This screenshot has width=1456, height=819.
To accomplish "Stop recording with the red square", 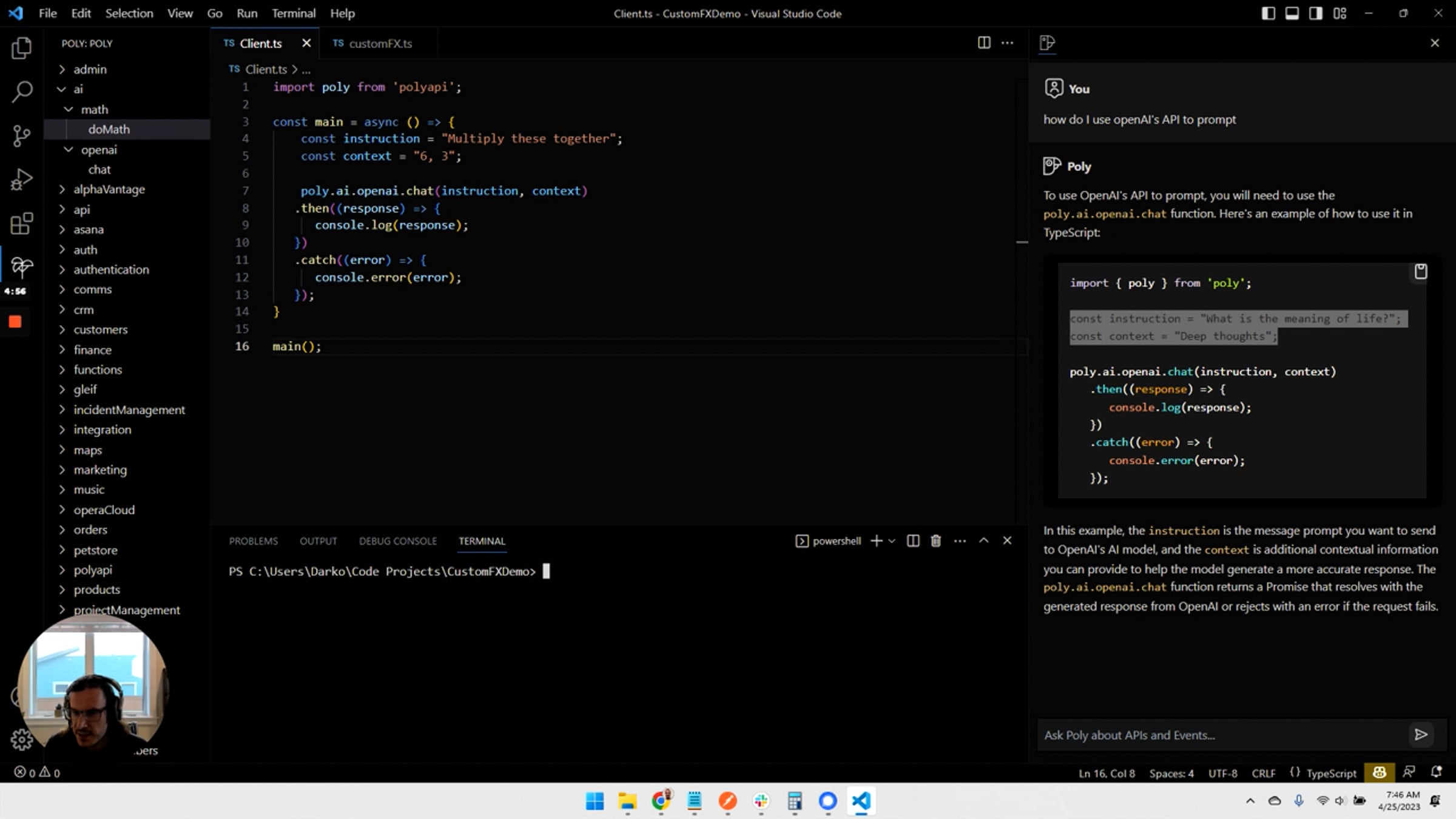I will pyautogui.click(x=15, y=322).
